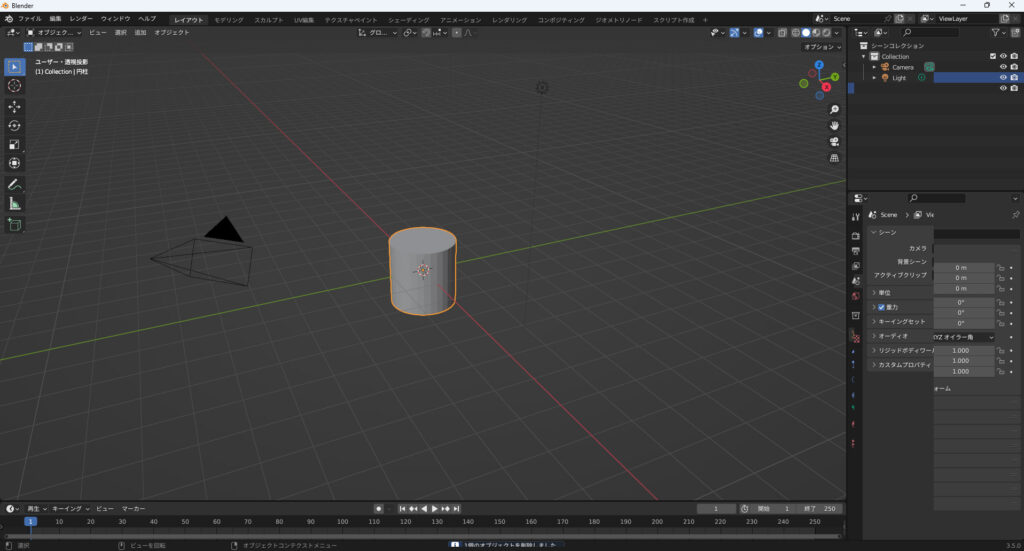This screenshot has height=551, width=1024.
Task: Select the Move tool
Action: point(14,106)
